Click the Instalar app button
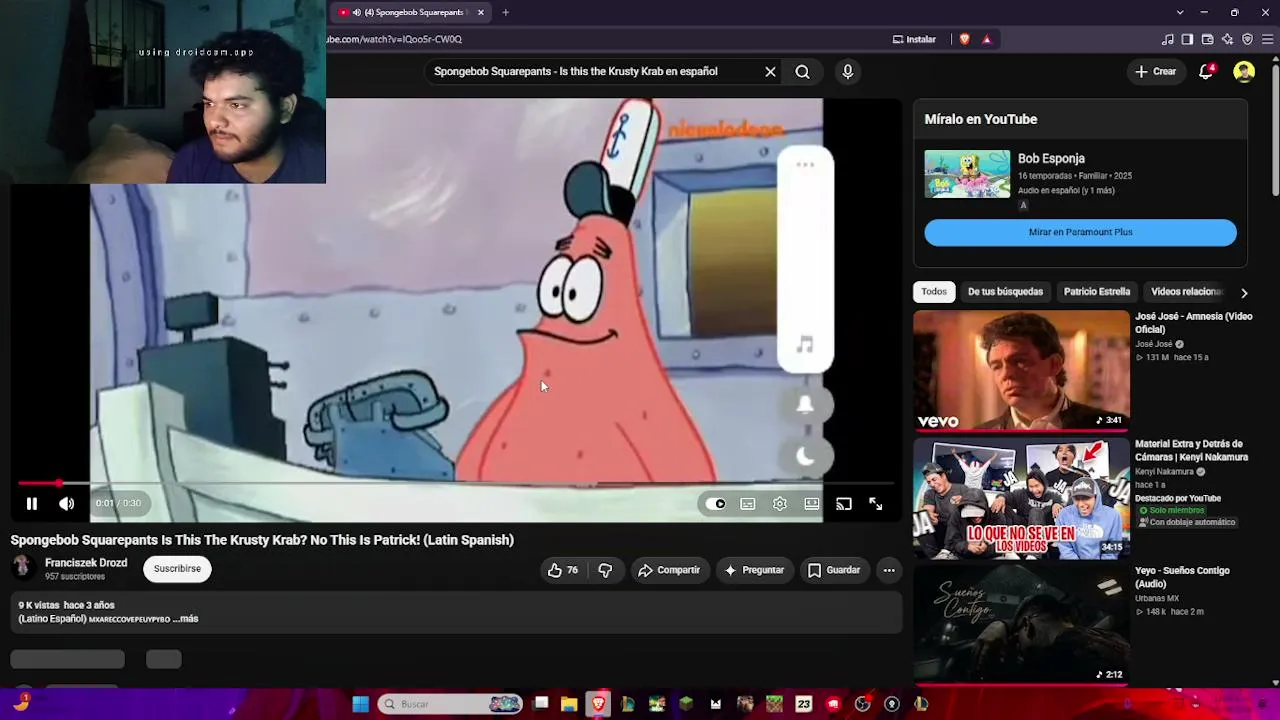This screenshot has height=720, width=1280. (914, 40)
